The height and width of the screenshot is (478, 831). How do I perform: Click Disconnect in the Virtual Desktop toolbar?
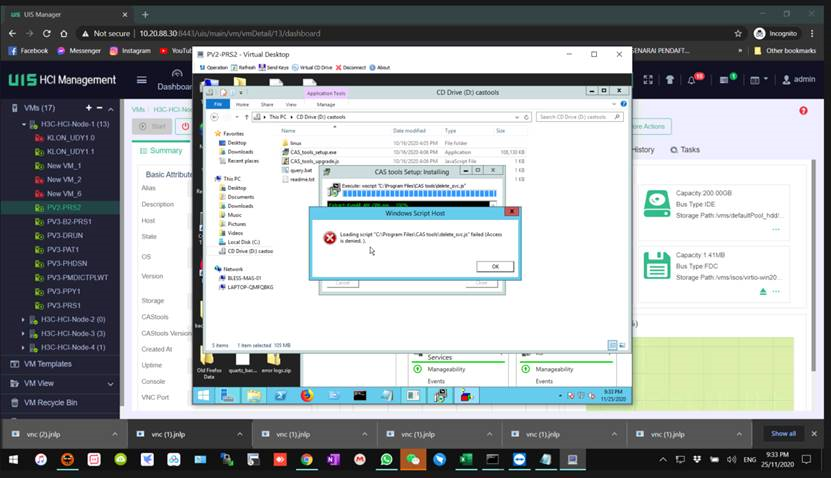(350, 68)
